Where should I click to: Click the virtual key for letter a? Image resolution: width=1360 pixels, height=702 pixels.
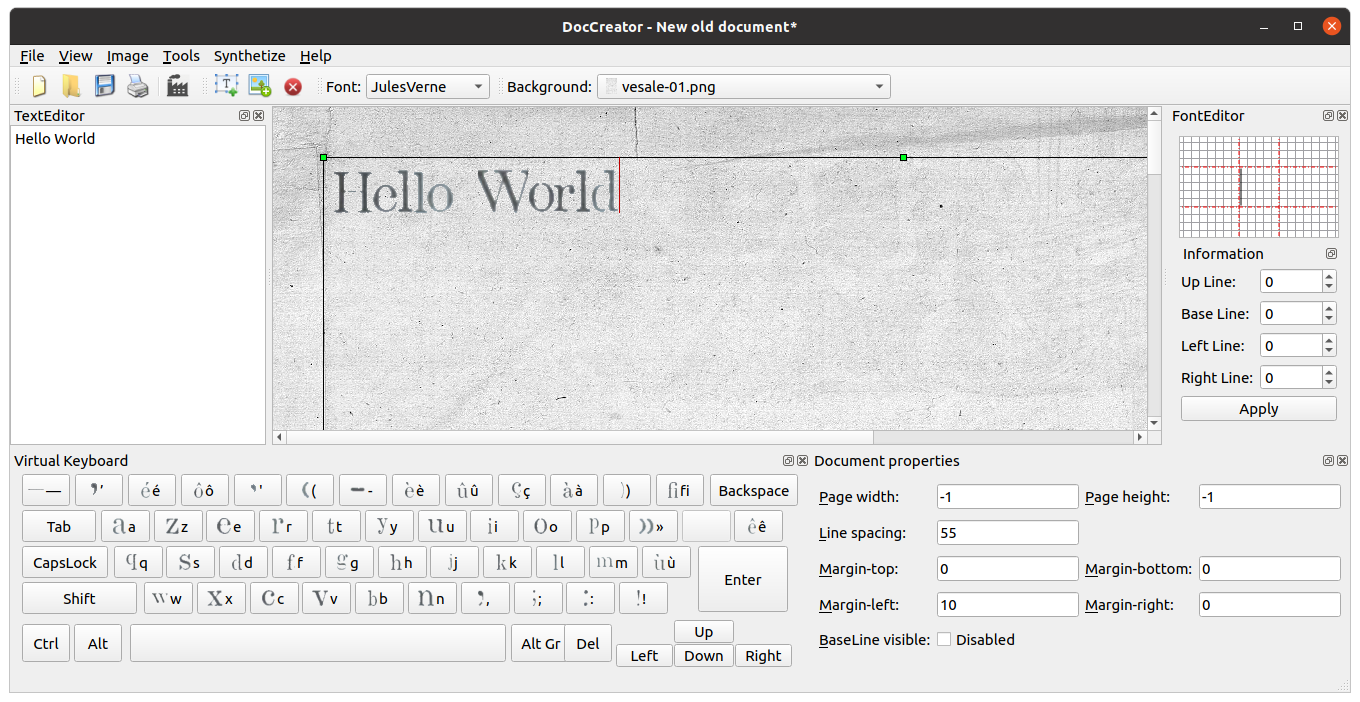point(125,527)
